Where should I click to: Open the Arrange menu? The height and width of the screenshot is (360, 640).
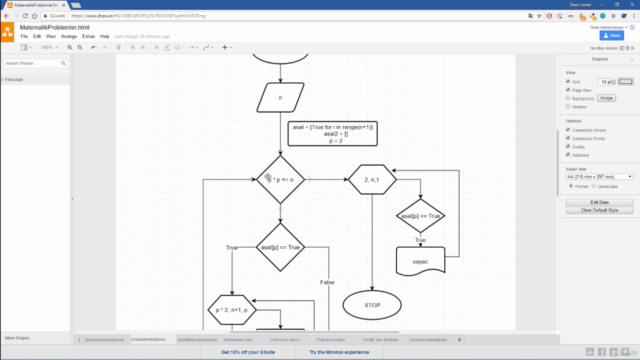(69, 36)
